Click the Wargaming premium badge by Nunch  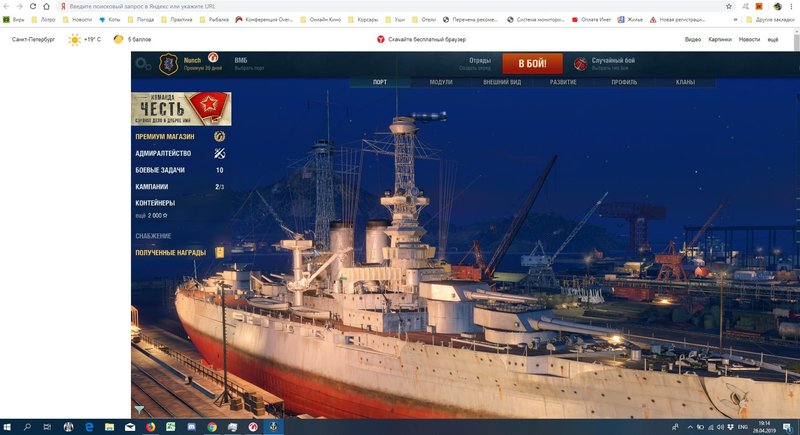click(212, 57)
